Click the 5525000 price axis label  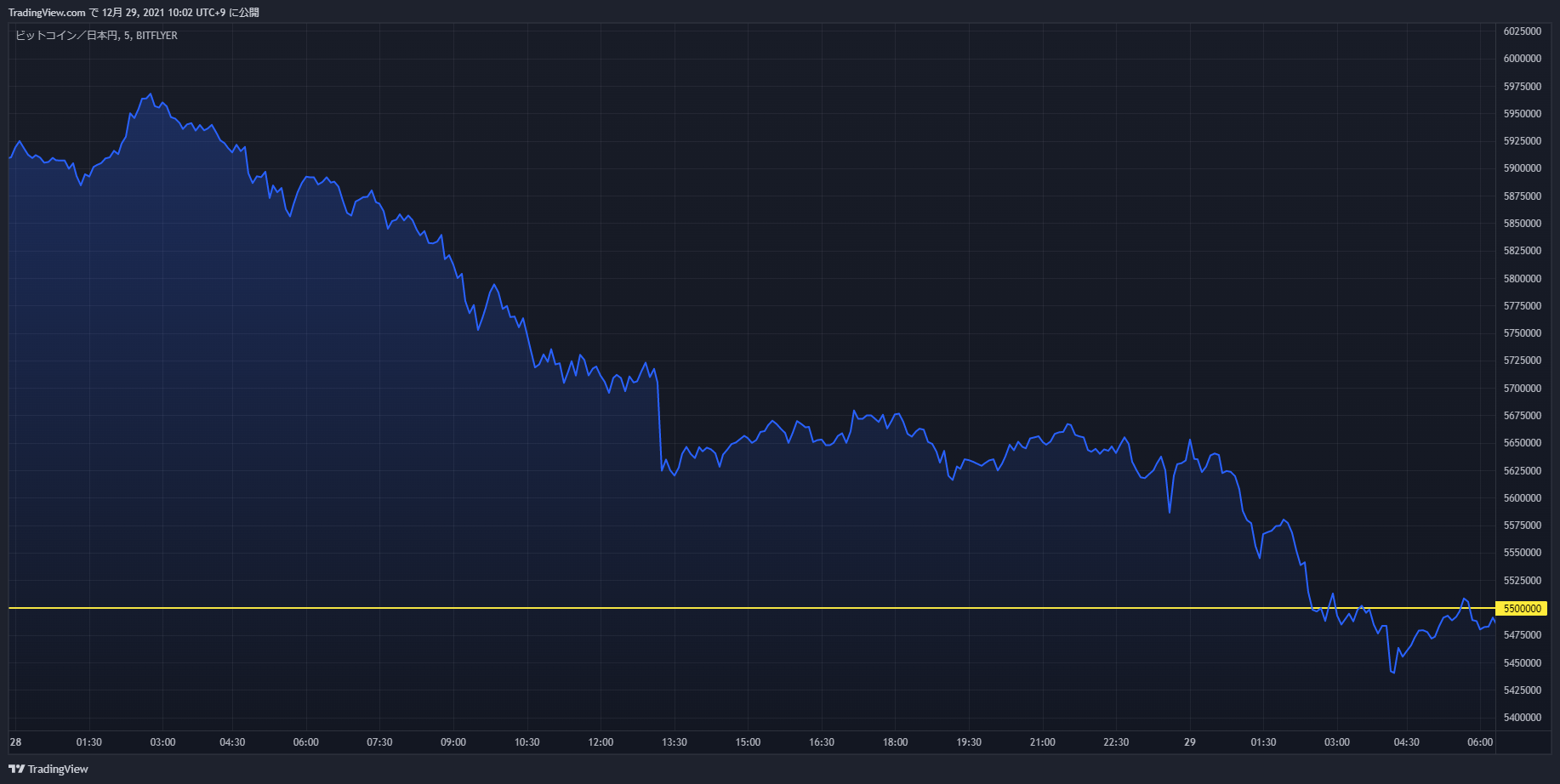pos(1522,581)
